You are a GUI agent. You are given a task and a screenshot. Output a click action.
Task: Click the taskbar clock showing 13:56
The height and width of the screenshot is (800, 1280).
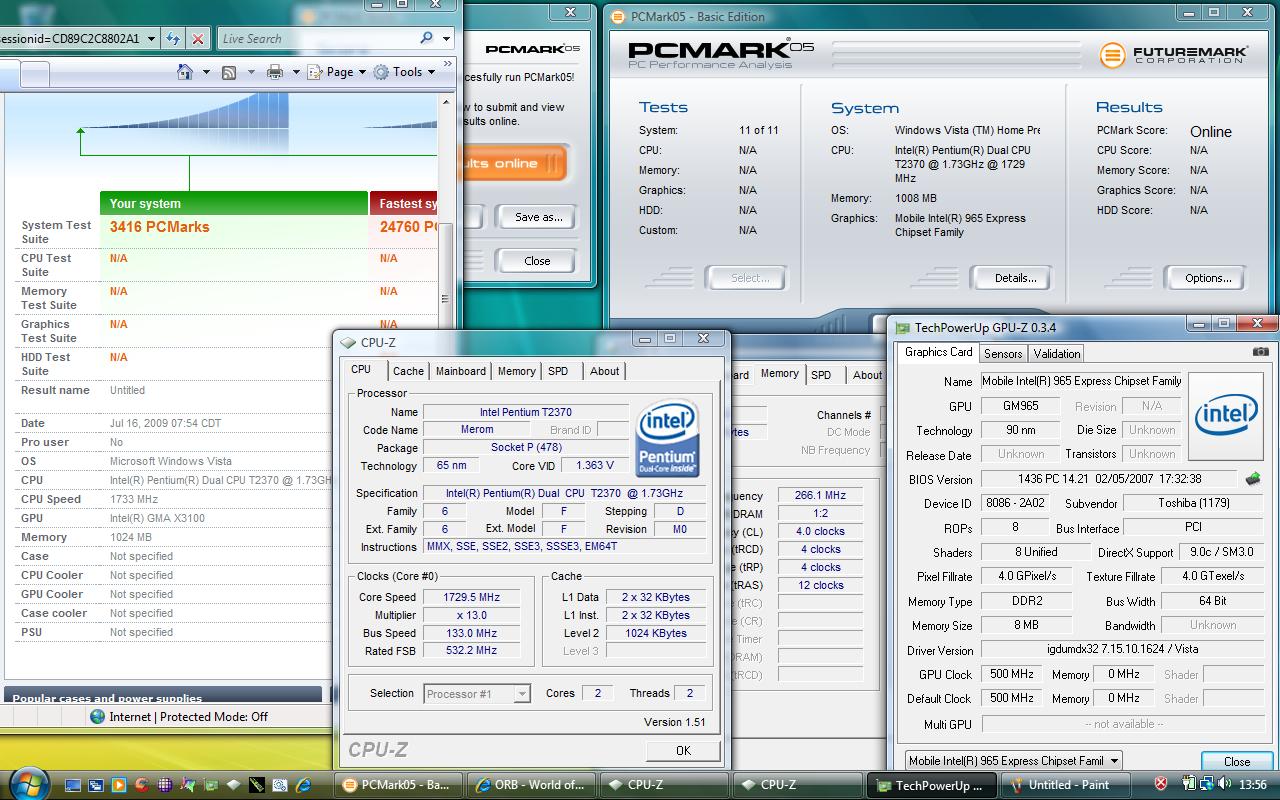(1252, 785)
